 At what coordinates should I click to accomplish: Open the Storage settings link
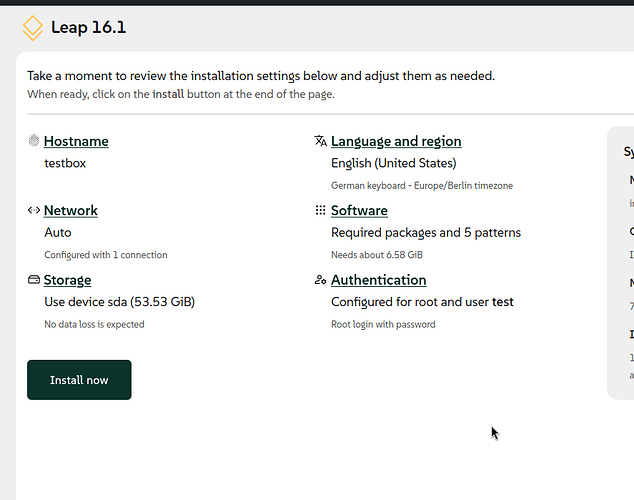[x=68, y=280]
